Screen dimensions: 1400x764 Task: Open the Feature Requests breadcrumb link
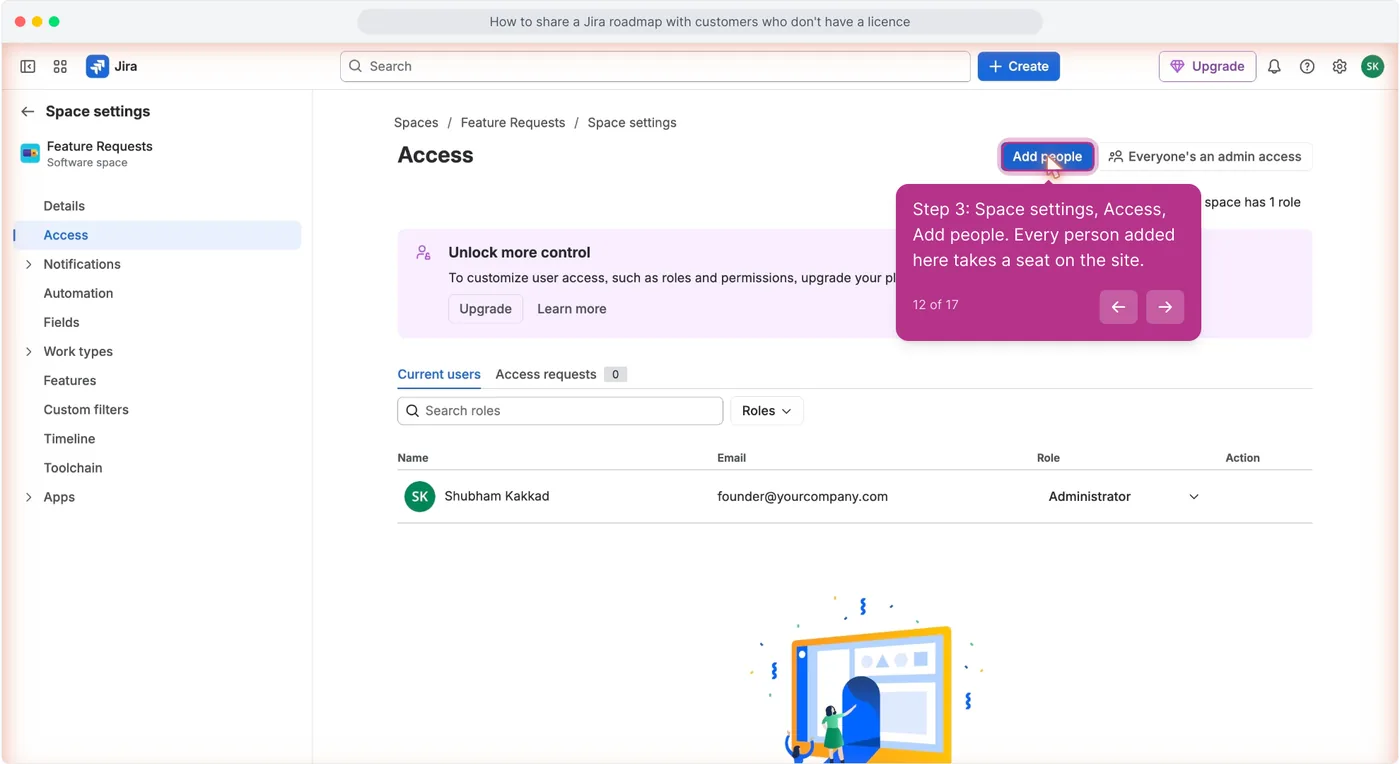(x=513, y=123)
